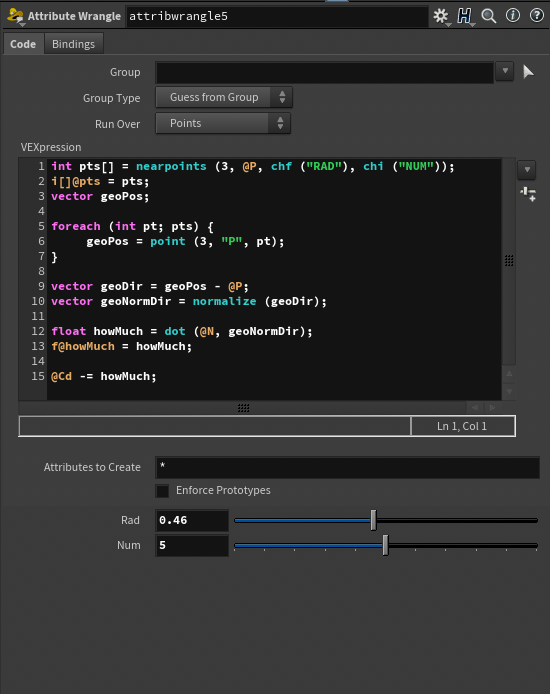Click the Num slider handle
The height and width of the screenshot is (694, 550).
(385, 545)
